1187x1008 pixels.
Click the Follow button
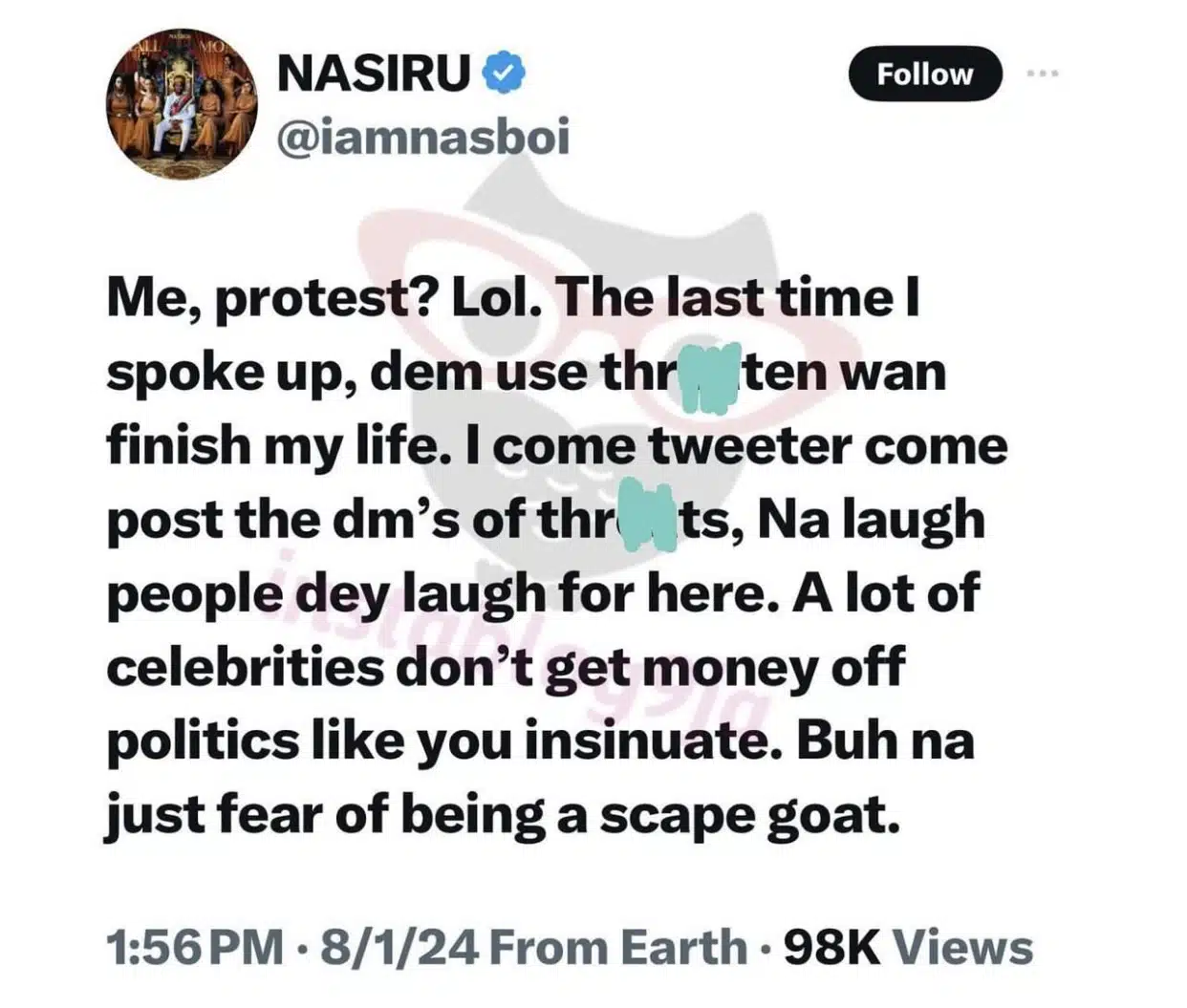[x=924, y=75]
